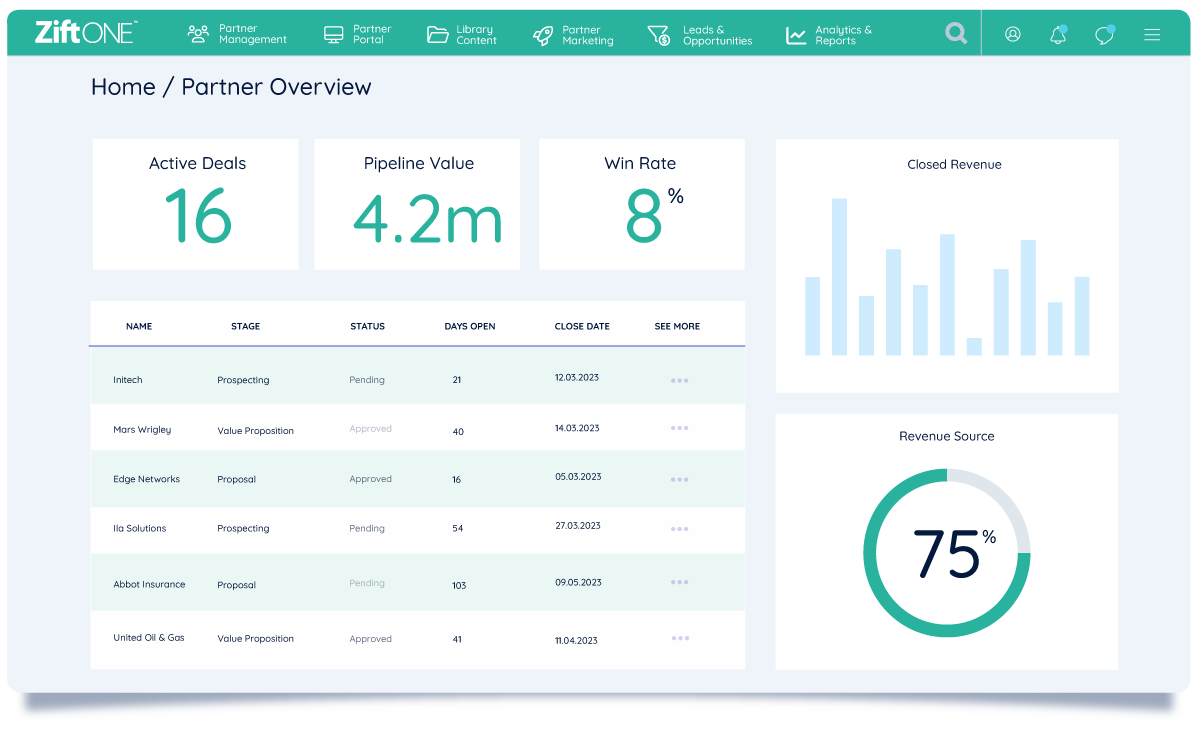The image size is (1200, 729).
Task: Click the Revenue Source 75% donut chart
Action: (946, 552)
